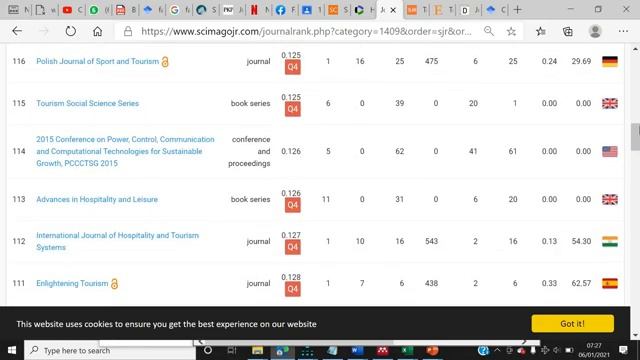The image size is (640, 360).
Task: Open the favorites list icon
Action: [541, 31]
